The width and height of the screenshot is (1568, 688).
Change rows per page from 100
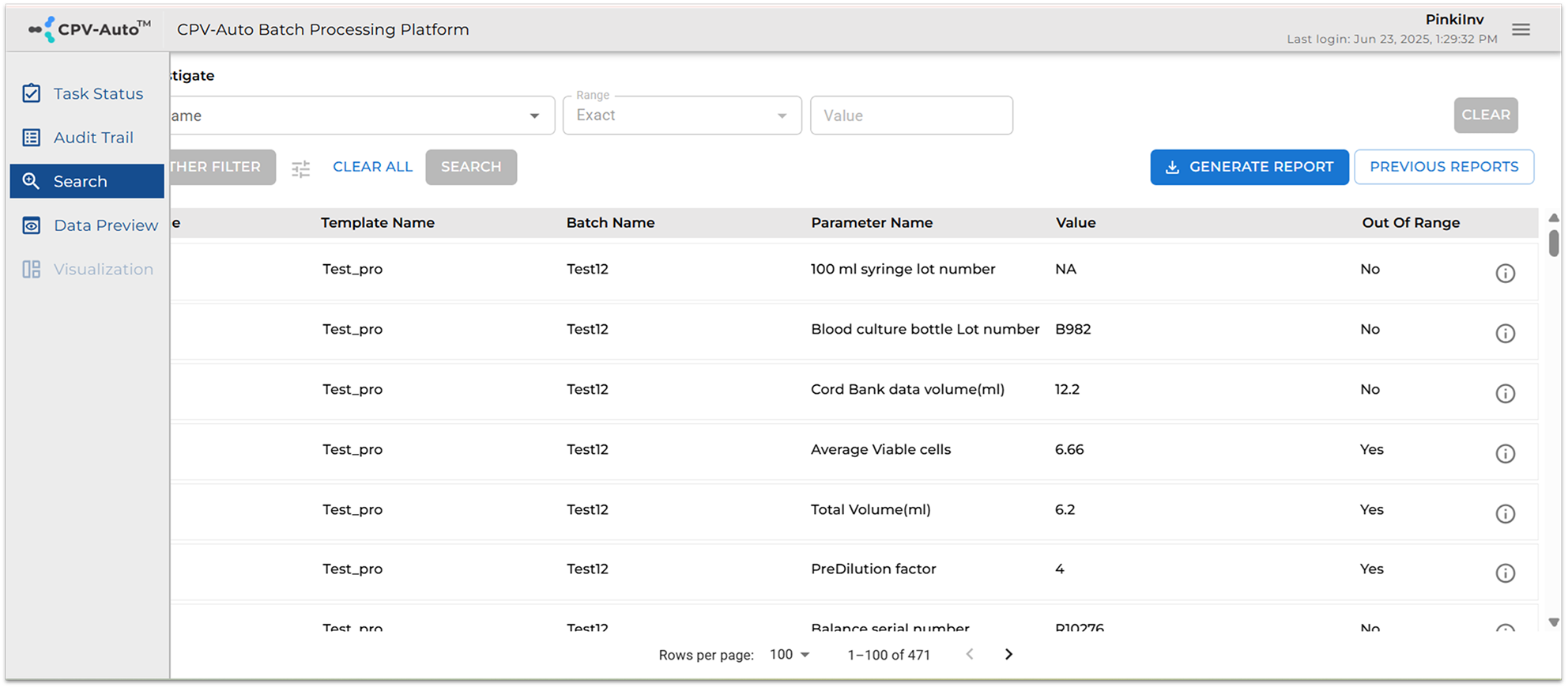pyautogui.click(x=790, y=654)
